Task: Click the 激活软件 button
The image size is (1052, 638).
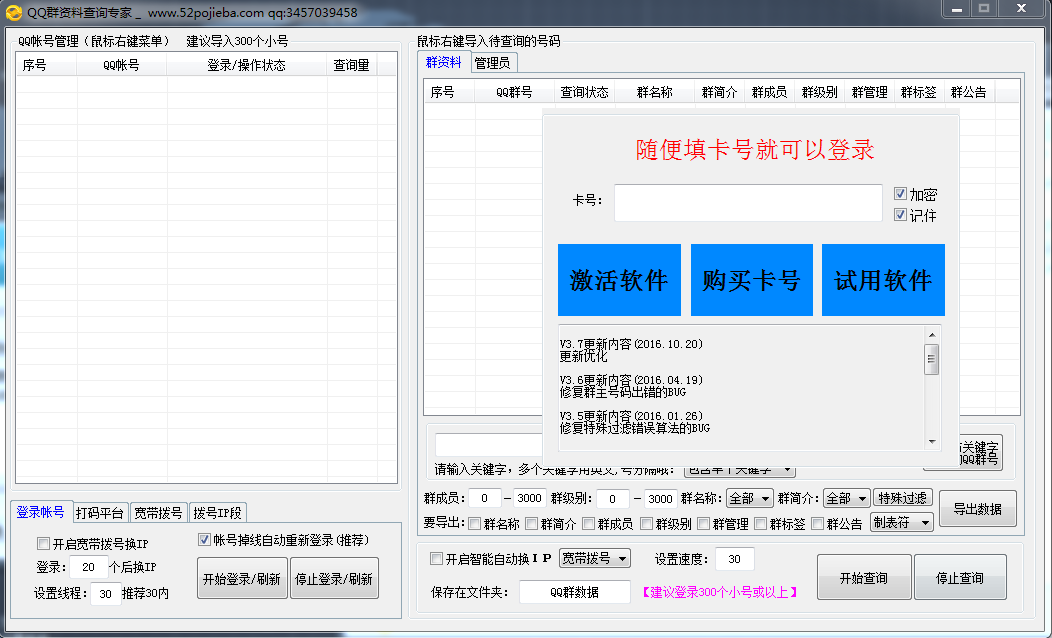Action: 619,280
